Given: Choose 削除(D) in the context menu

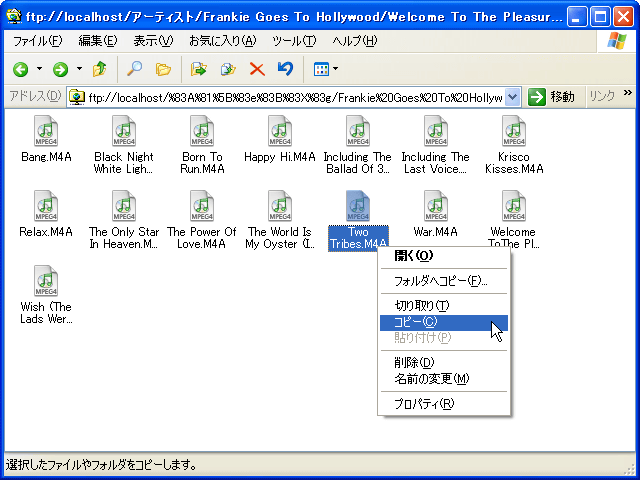Looking at the screenshot, I should point(444,362).
